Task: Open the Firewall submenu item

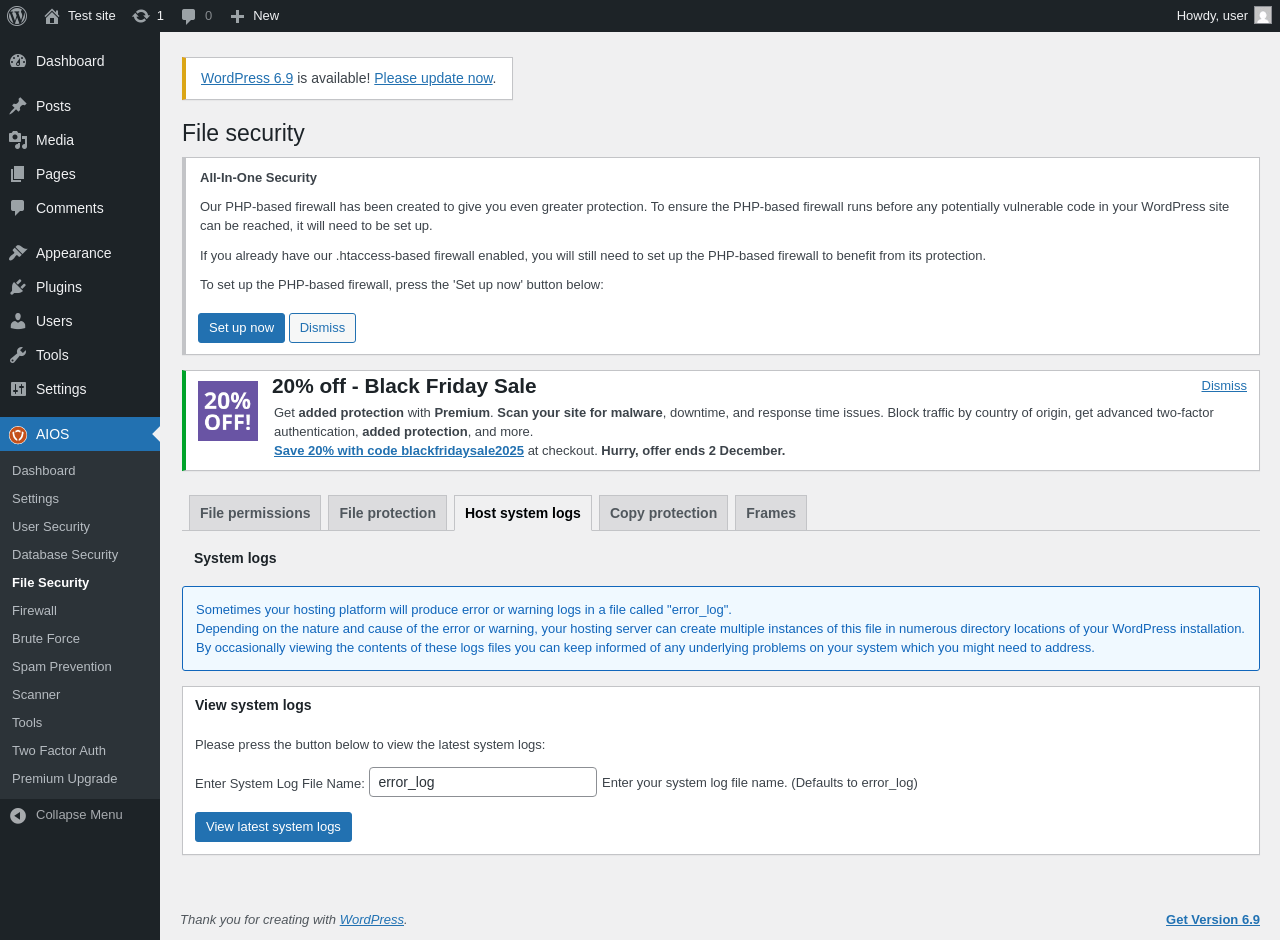Action: click(x=34, y=610)
